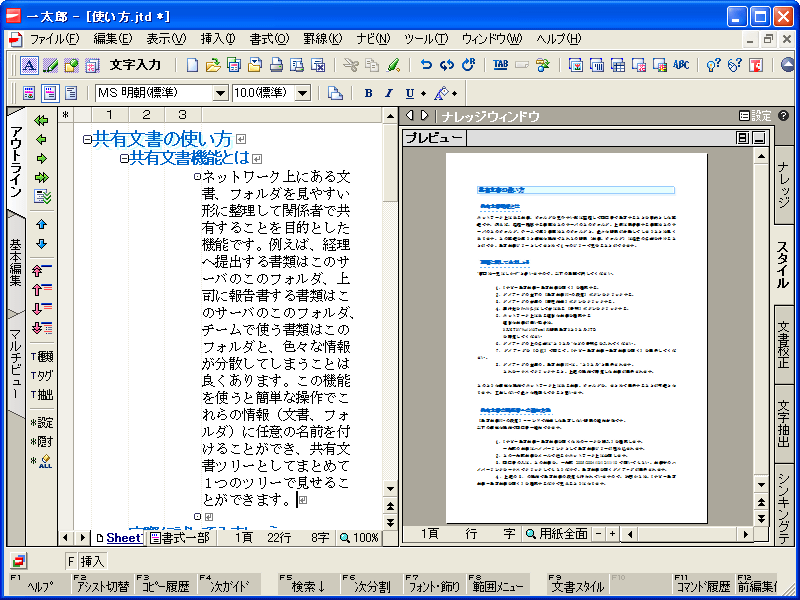
Task: Open the underline style arrow
Action: [423, 93]
